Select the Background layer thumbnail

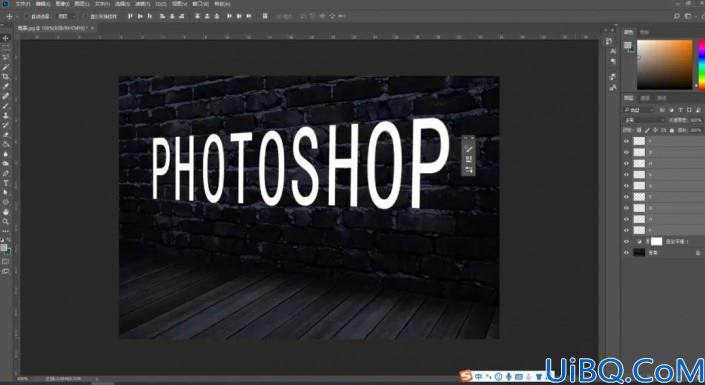pos(639,253)
